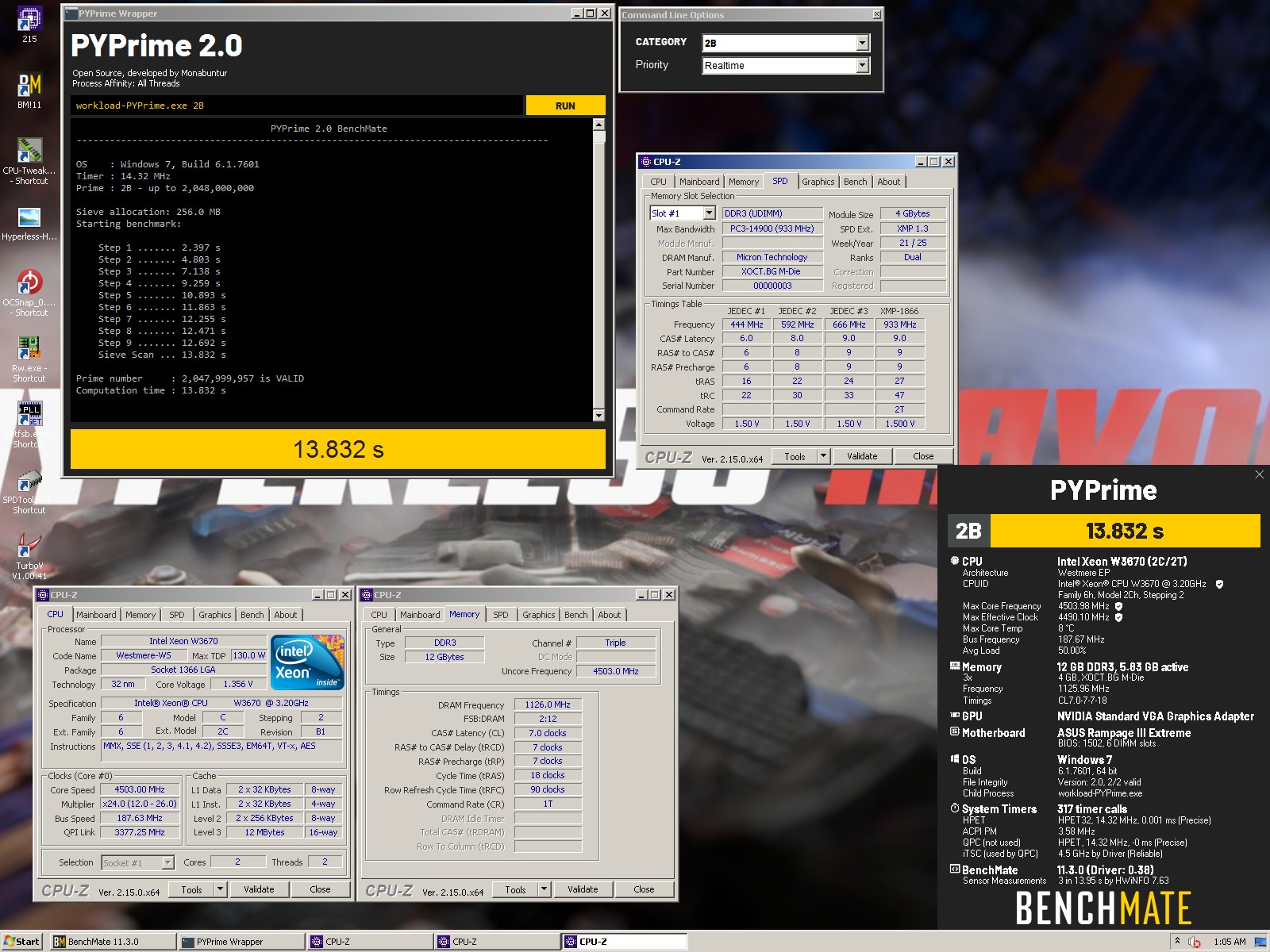Screen dimensions: 1270x952
Task: Open Tools dropdown arrow in Memory tab window
Action: (x=544, y=889)
